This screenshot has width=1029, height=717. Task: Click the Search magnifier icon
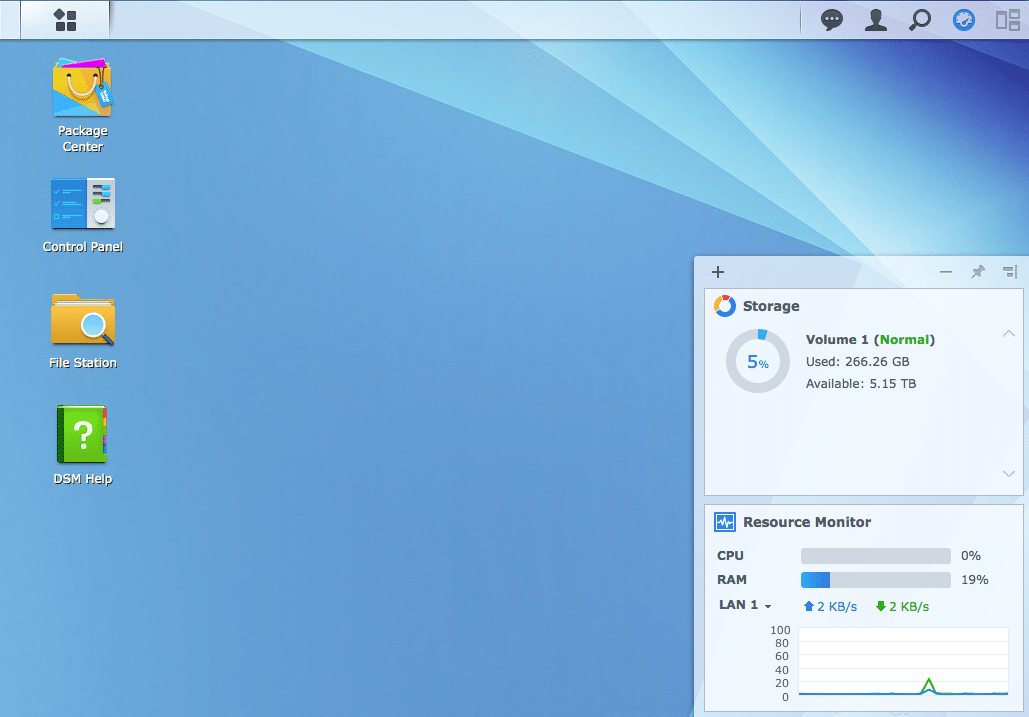(919, 20)
